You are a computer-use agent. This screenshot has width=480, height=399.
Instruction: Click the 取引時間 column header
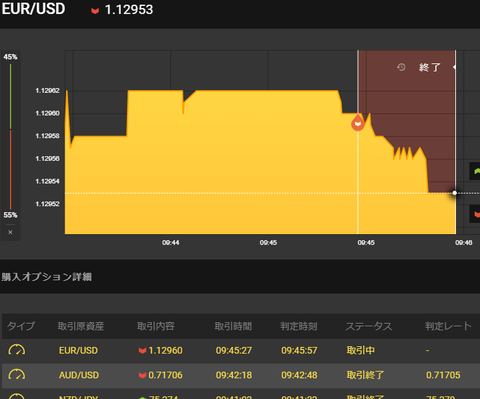pos(233,326)
